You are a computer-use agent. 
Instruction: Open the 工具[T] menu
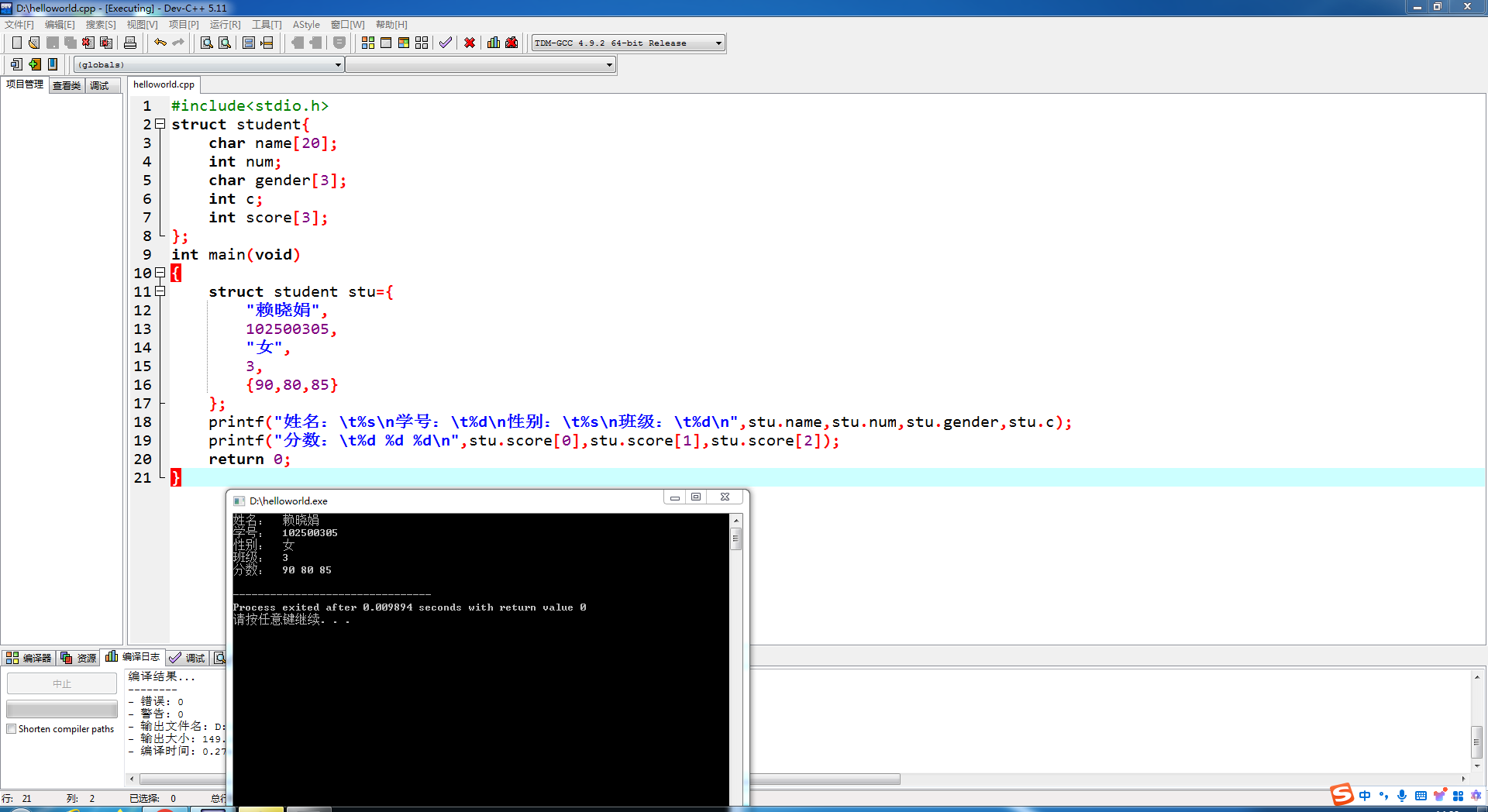point(267,25)
